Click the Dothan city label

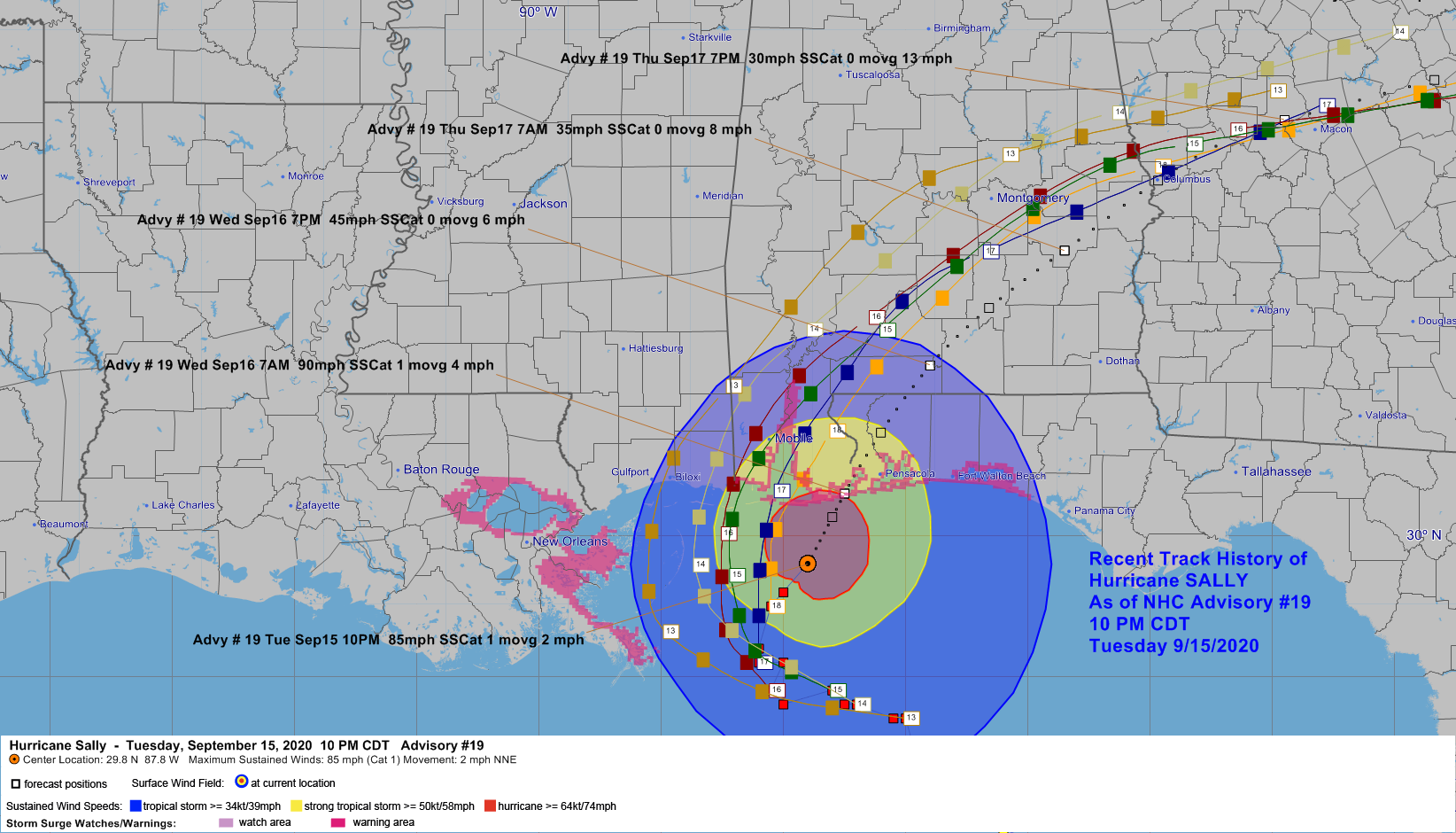1122,361
